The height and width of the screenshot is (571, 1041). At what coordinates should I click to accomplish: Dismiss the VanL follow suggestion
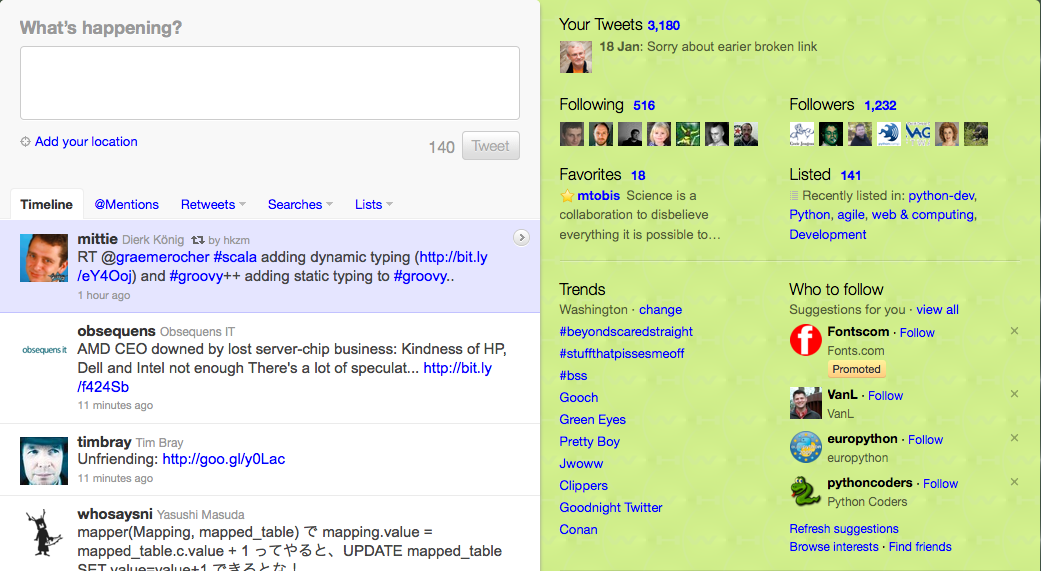point(1014,394)
